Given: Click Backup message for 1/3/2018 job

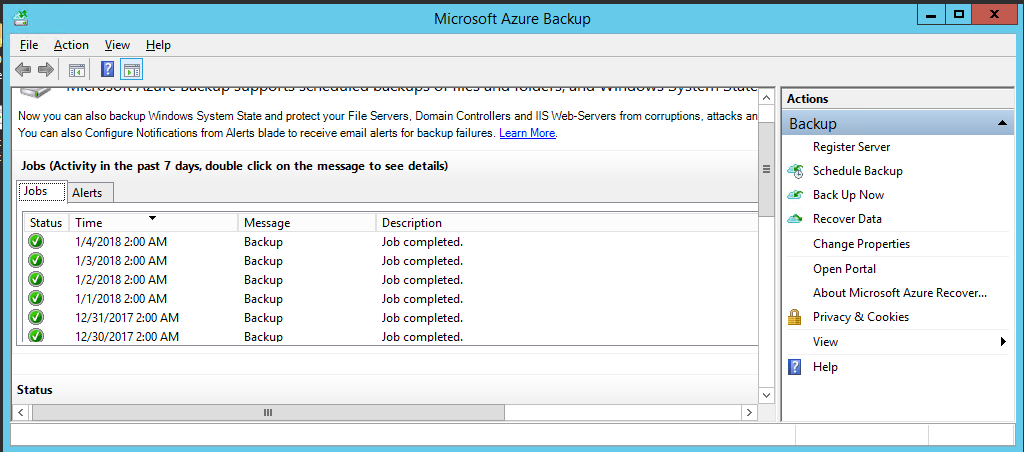Looking at the screenshot, I should [263, 261].
